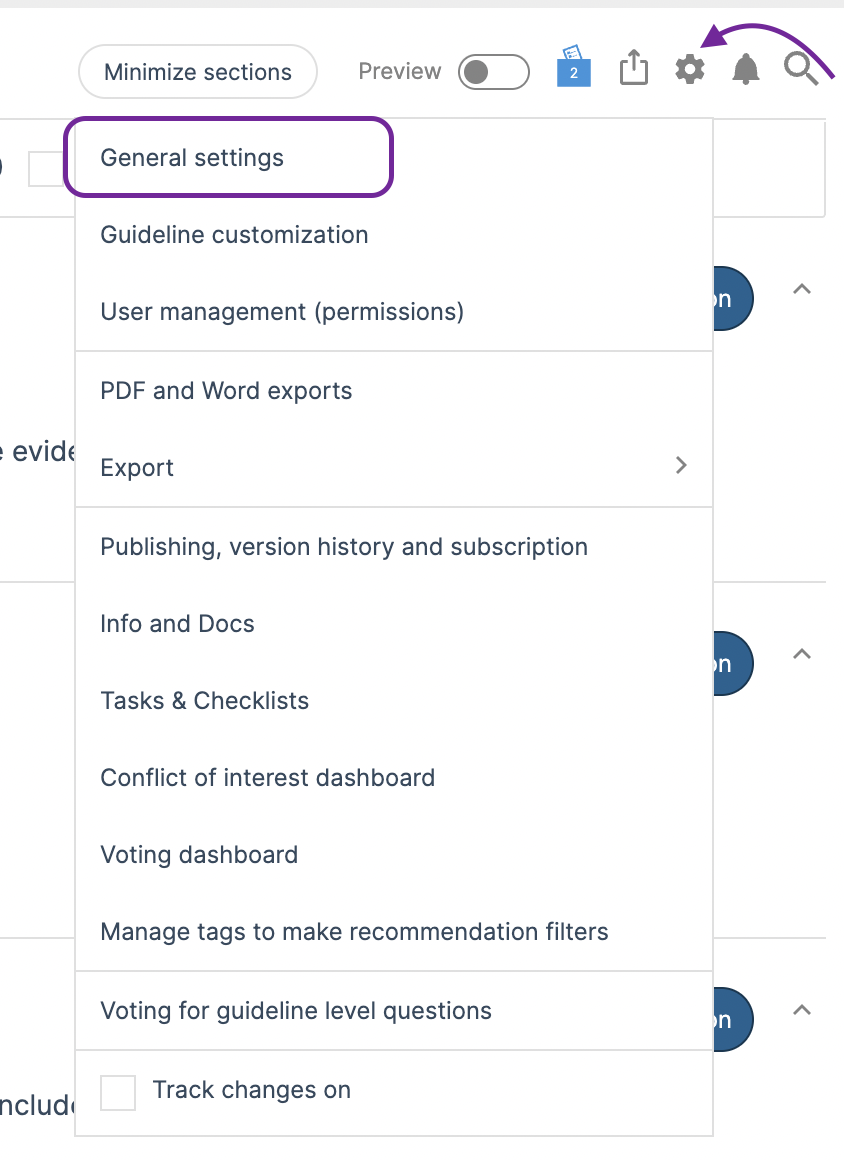Go to Conflict of interest dashboard
The image size is (844, 1160).
pos(267,778)
